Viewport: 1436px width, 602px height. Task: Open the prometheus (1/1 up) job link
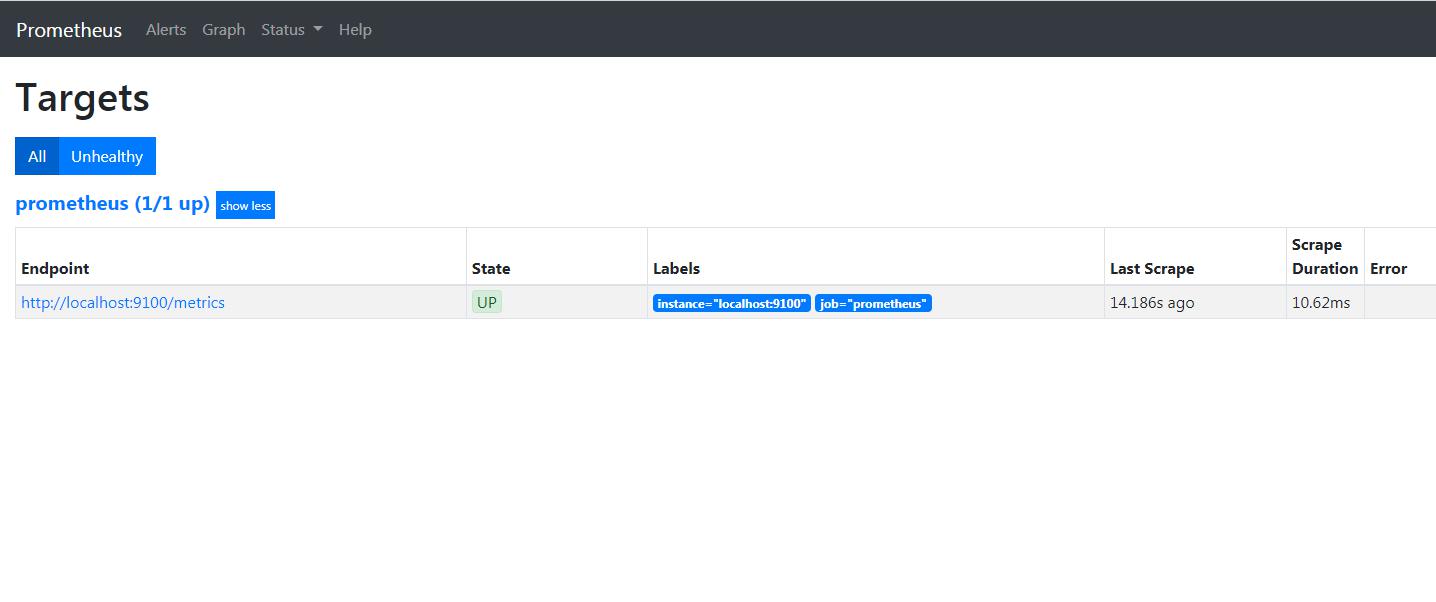point(113,204)
